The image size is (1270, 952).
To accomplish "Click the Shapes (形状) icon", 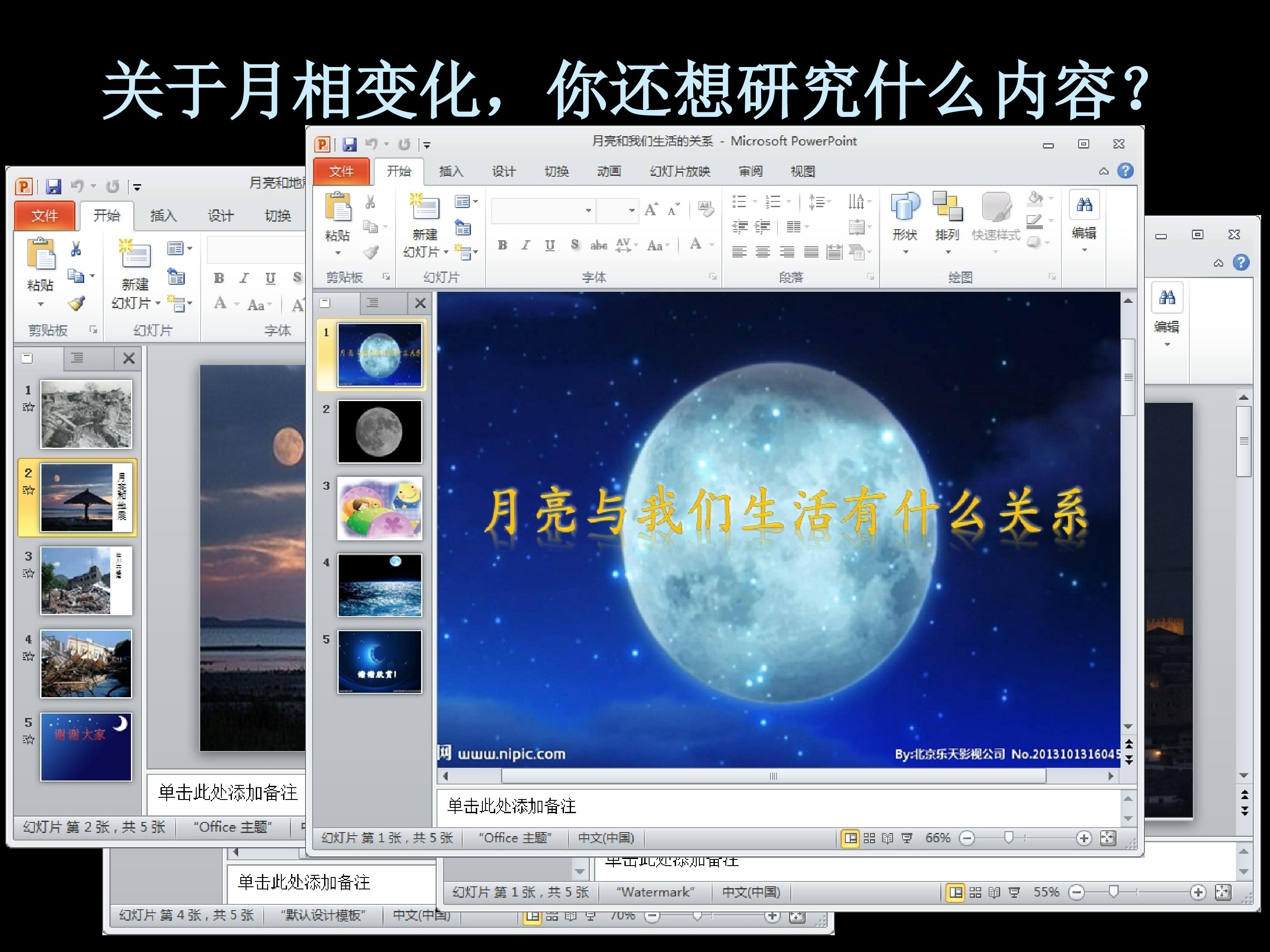I will click(905, 207).
